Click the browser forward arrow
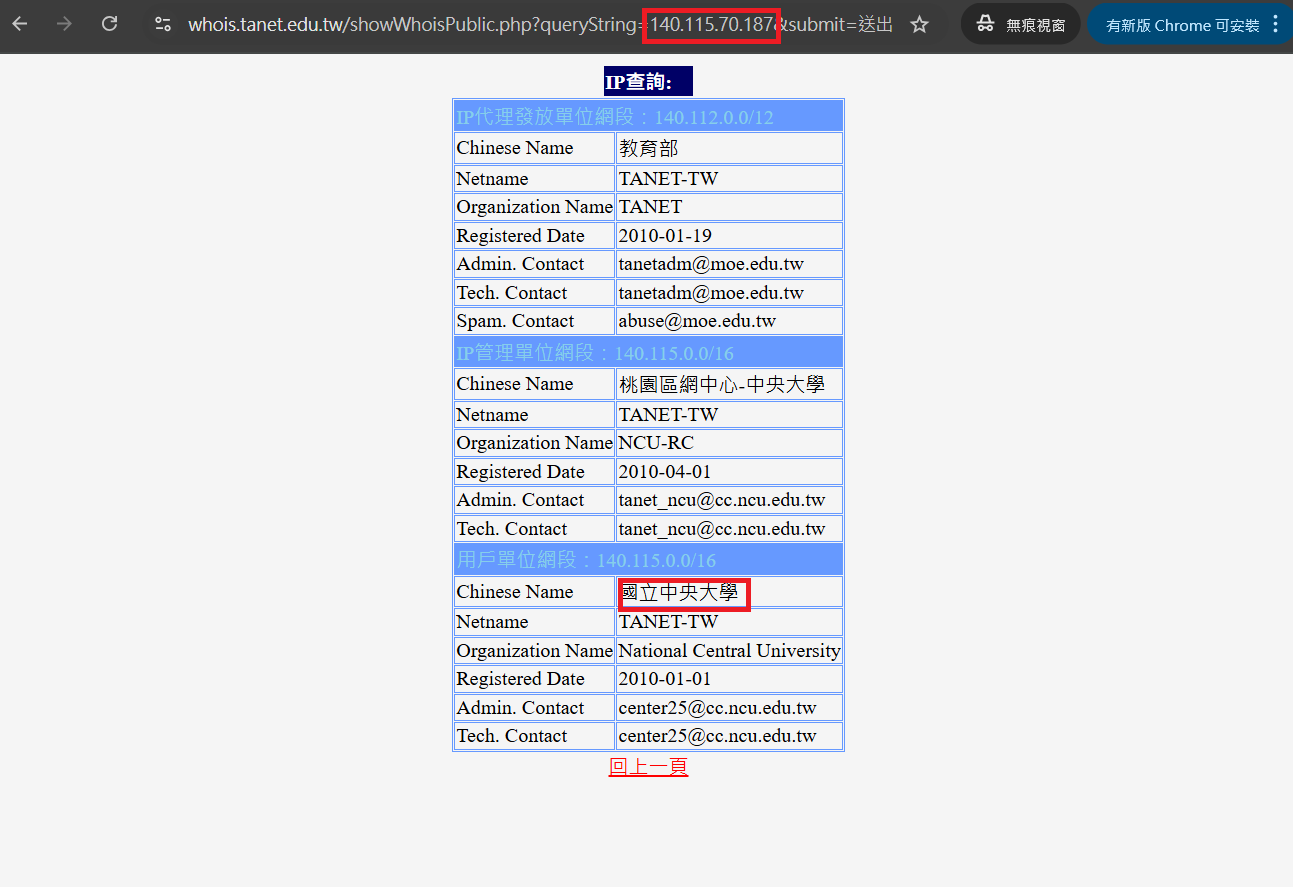Image resolution: width=1293 pixels, height=887 pixels. tap(65, 24)
